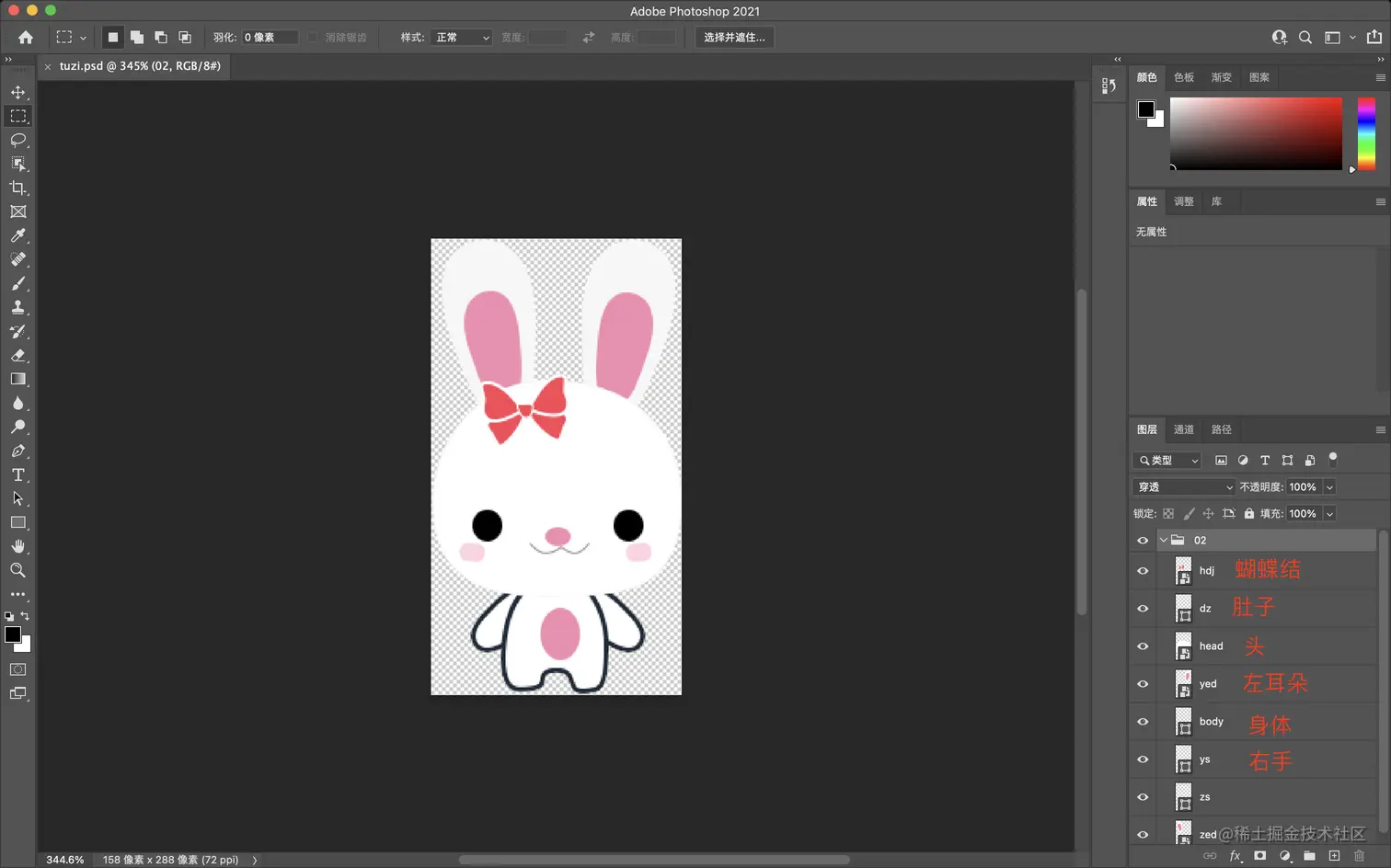Viewport: 1391px width, 868px height.
Task: Lock all attributes padlock icon
Action: 1249,514
